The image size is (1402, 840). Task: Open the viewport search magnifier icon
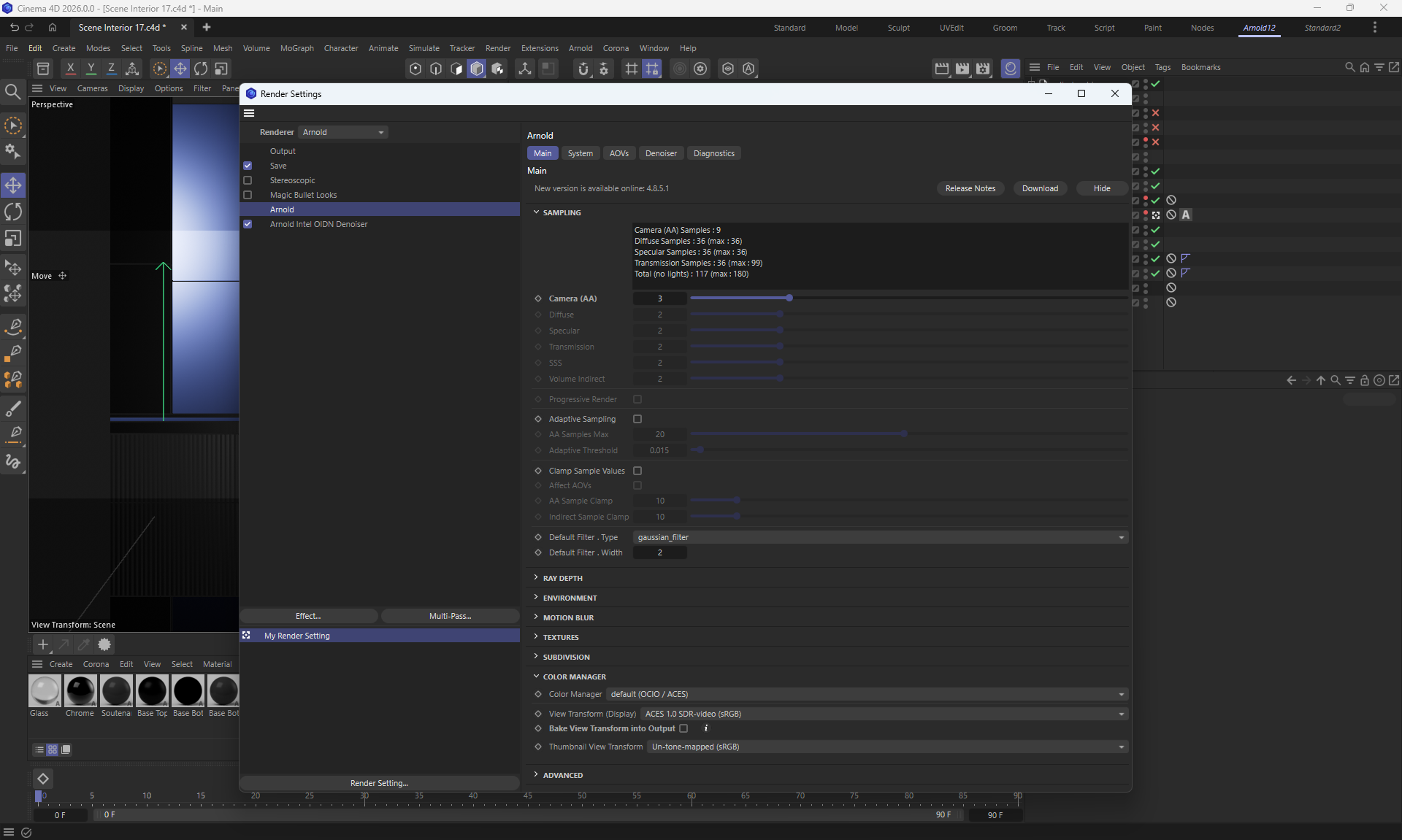(12, 91)
